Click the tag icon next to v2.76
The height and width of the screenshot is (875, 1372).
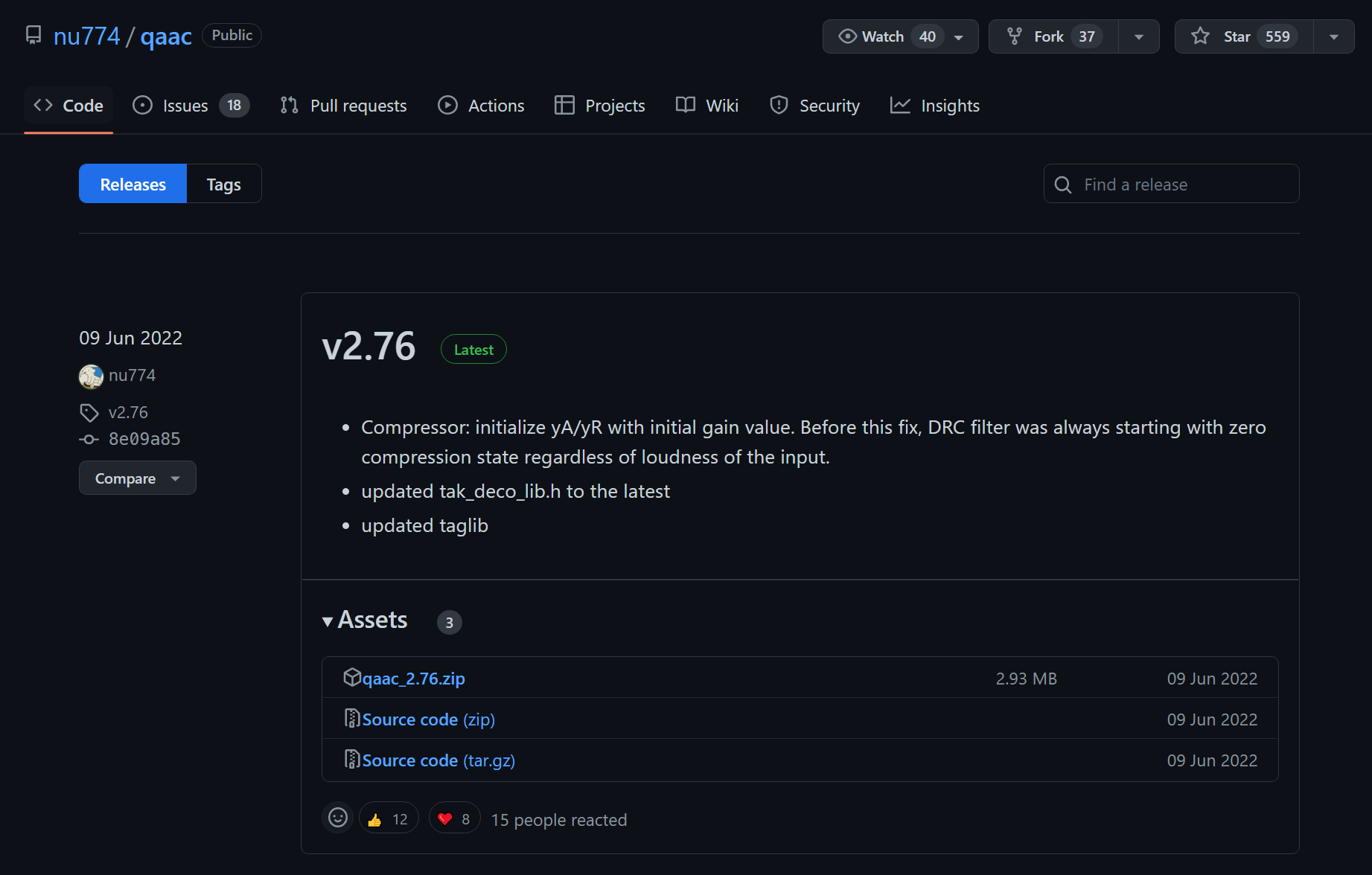(x=89, y=413)
